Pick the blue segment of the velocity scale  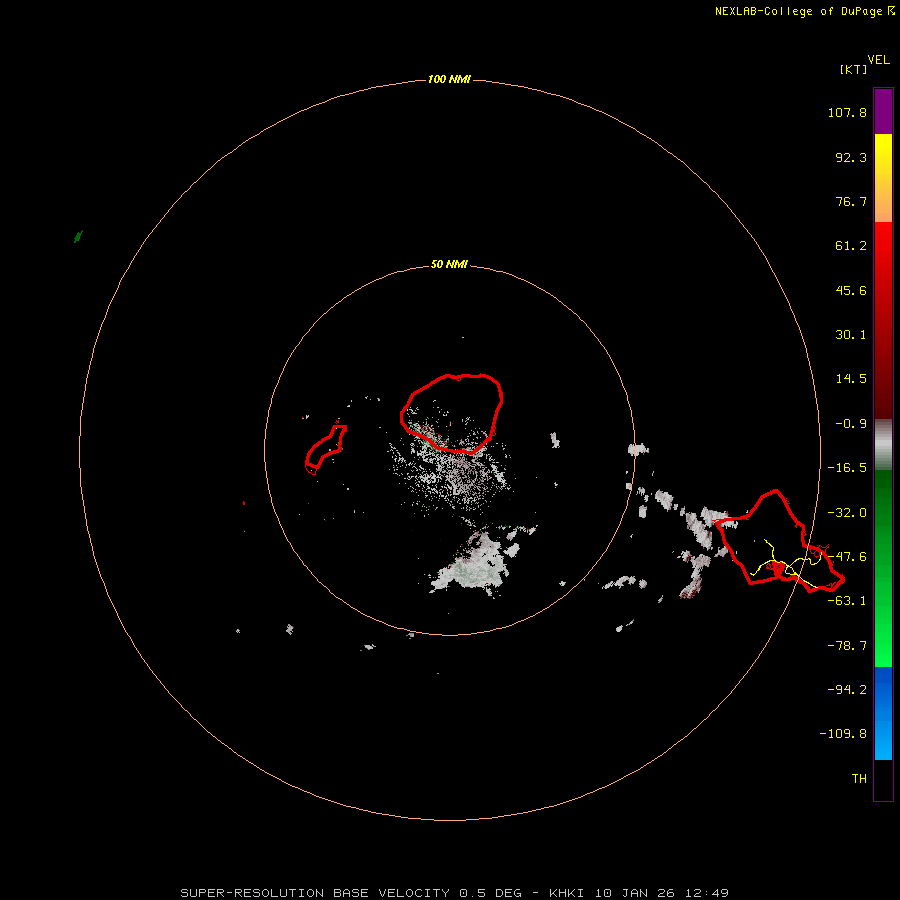pos(883,713)
